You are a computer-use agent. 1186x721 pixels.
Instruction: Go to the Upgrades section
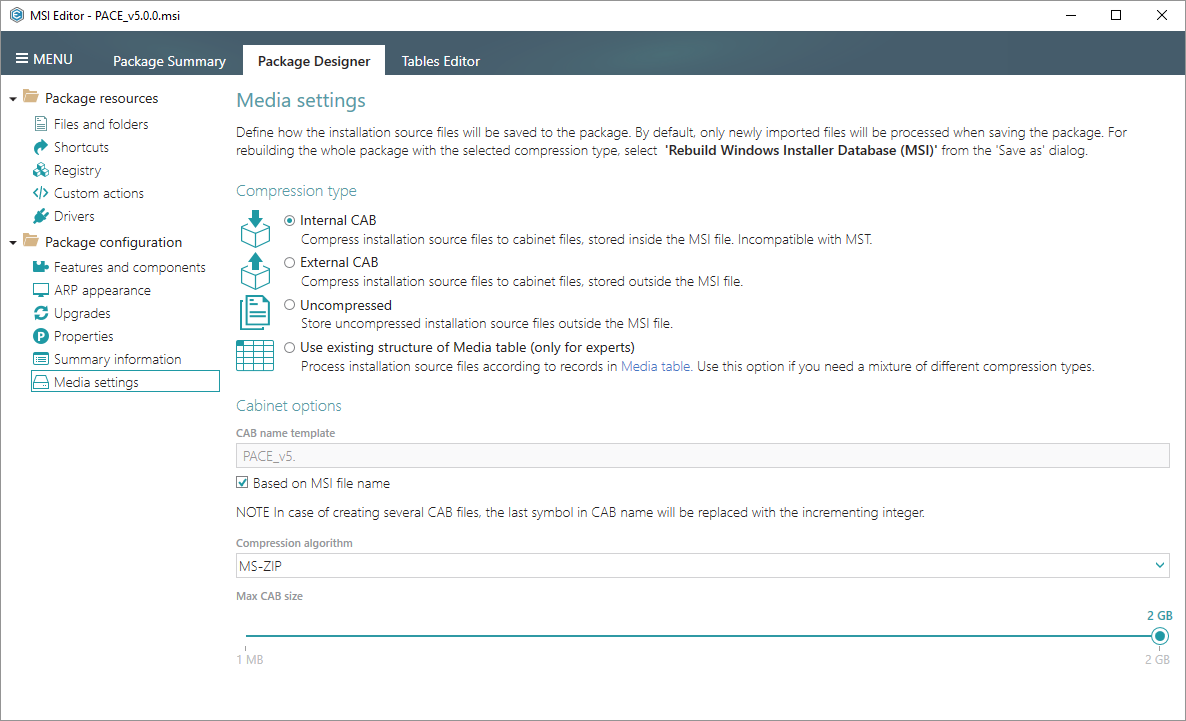[x=82, y=313]
